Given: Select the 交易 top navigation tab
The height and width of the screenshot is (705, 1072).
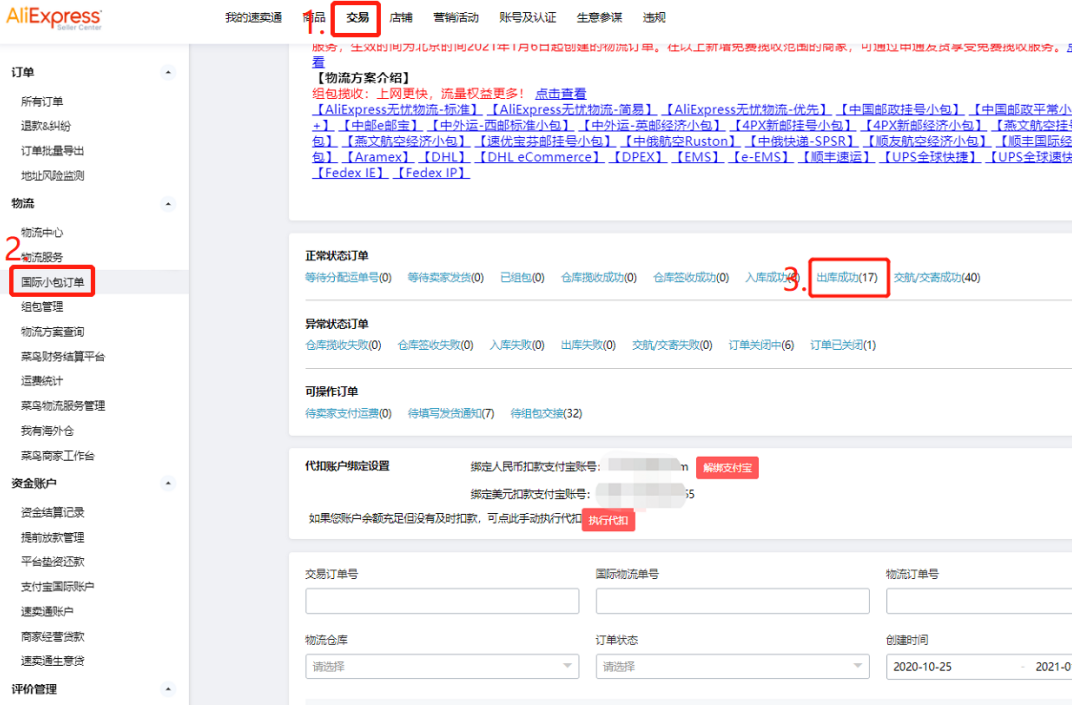Looking at the screenshot, I should click(x=357, y=18).
